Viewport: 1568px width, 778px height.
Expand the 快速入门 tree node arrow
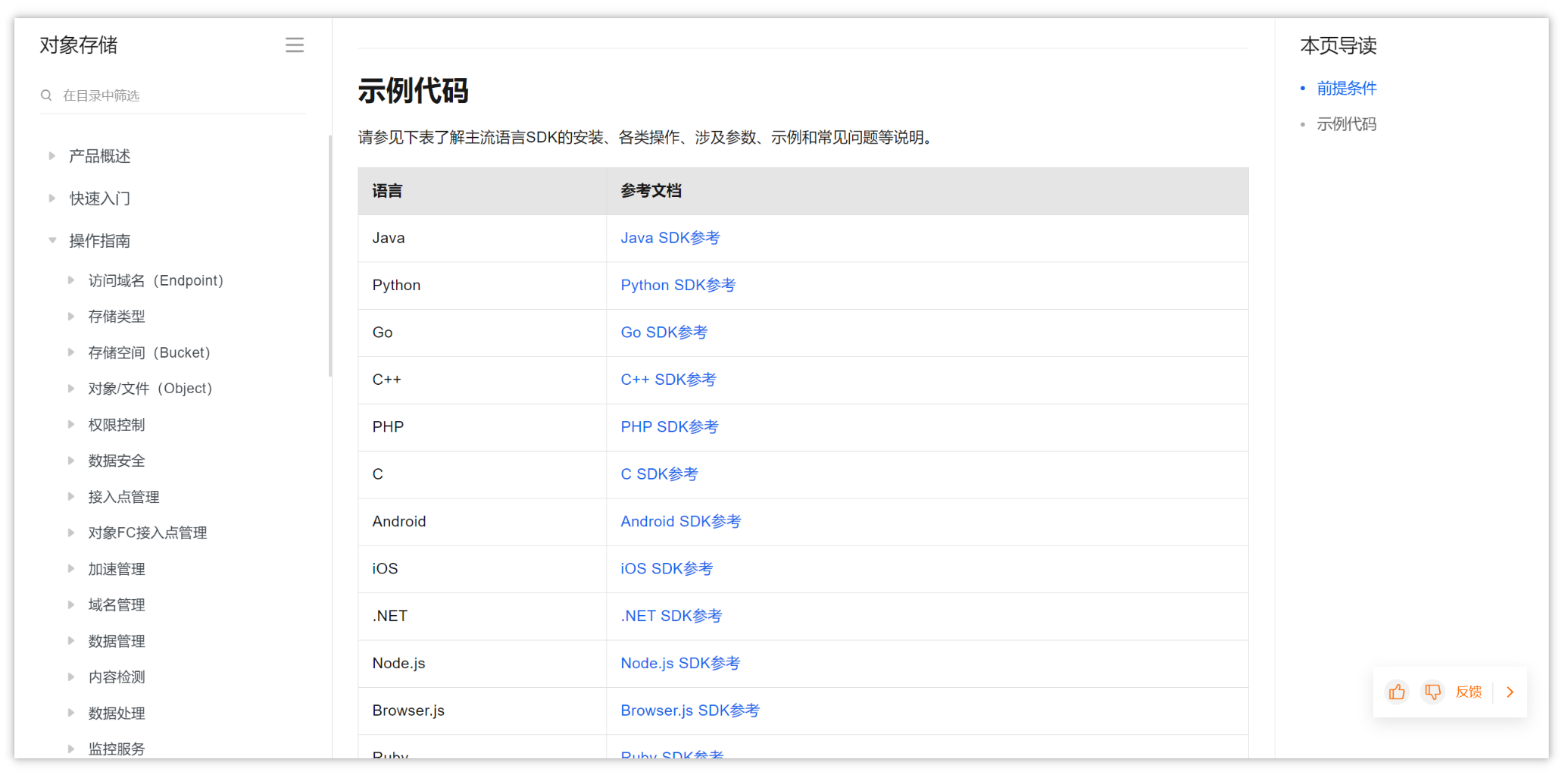(52, 198)
